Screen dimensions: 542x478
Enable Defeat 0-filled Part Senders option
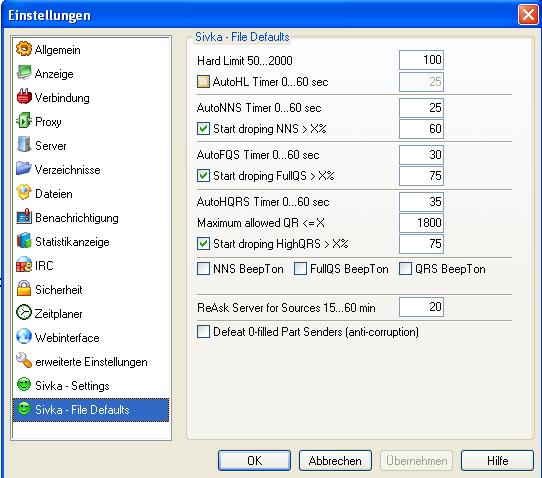[x=203, y=331]
